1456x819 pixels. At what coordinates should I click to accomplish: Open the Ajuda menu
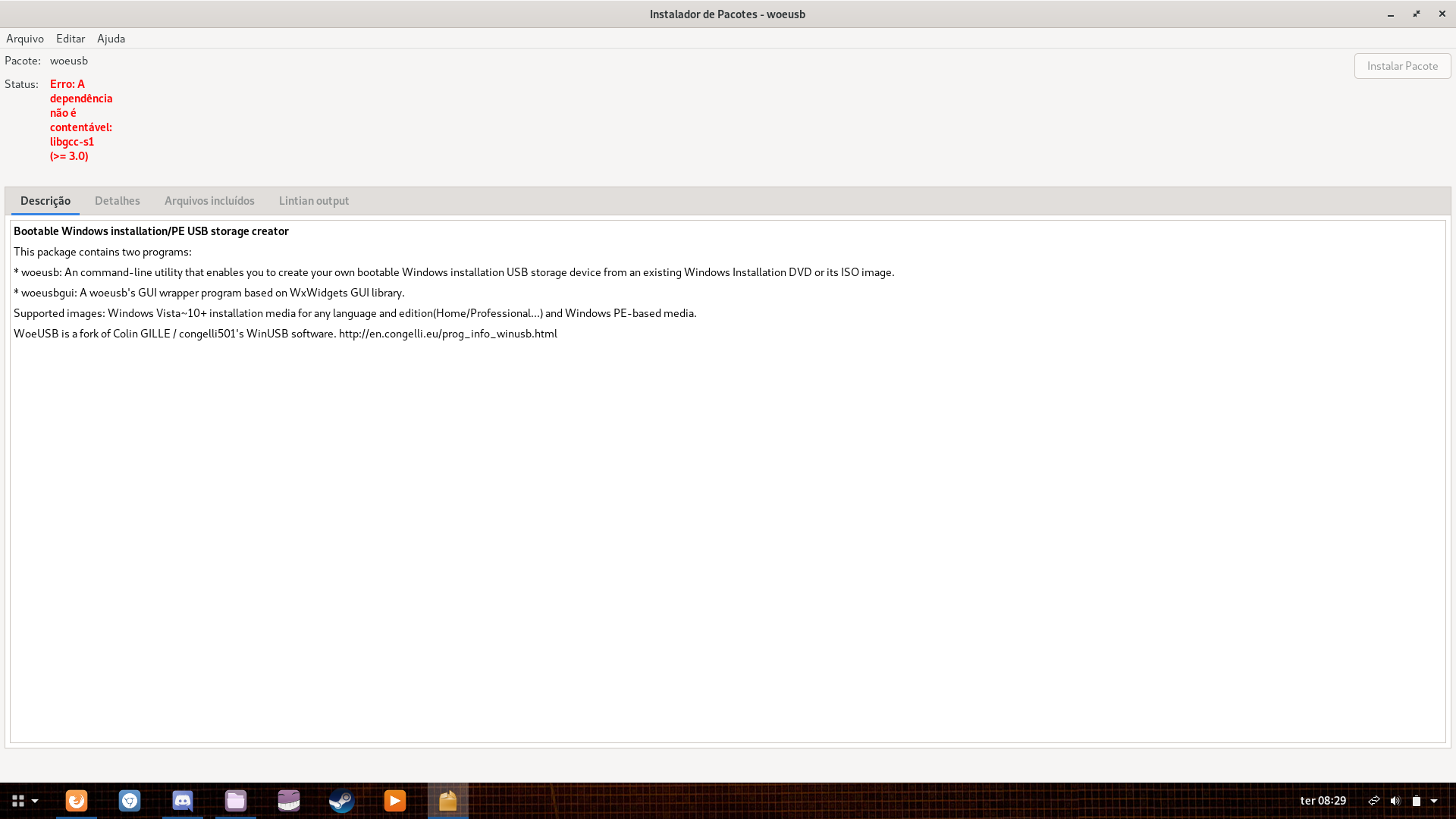point(111,39)
